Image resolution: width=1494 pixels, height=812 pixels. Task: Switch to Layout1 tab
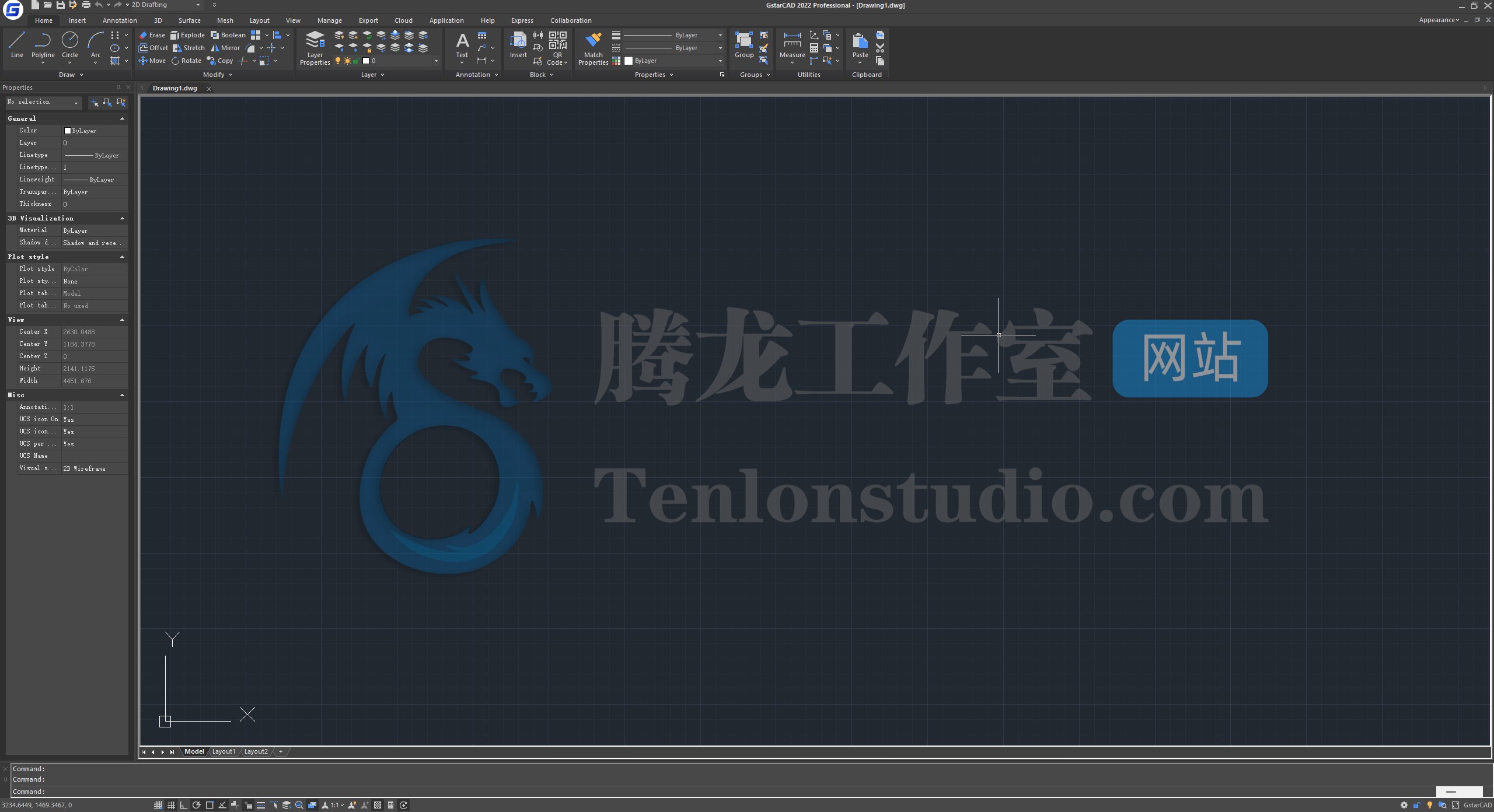point(224,751)
